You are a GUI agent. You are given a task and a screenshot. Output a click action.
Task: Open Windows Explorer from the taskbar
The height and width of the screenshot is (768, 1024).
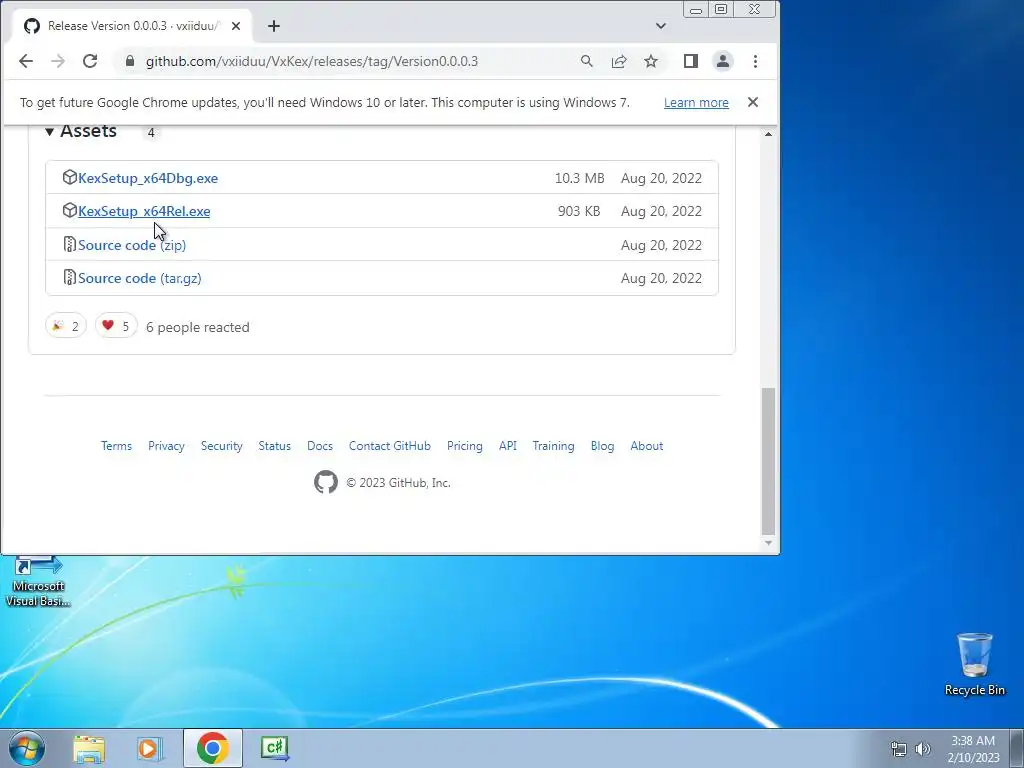[89, 749]
